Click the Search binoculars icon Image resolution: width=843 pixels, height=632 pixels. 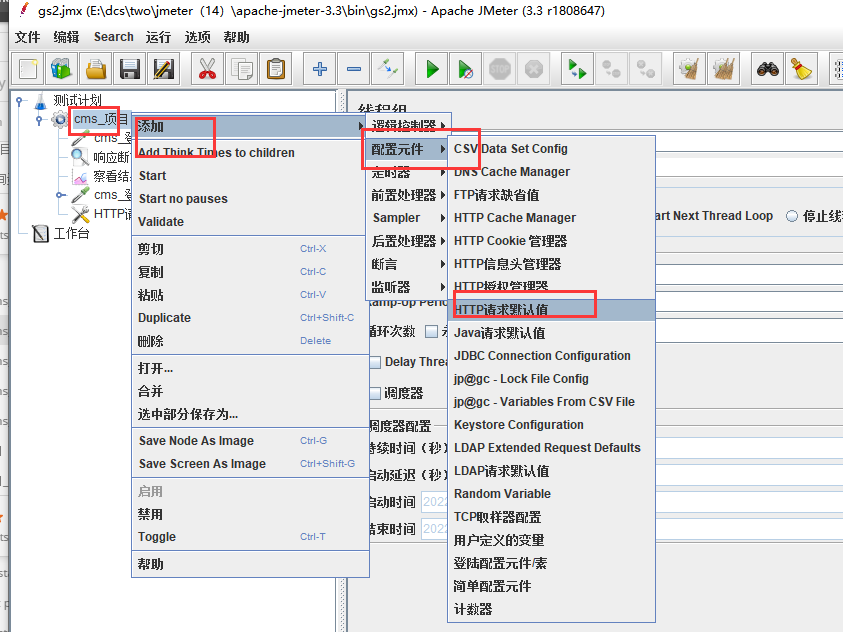tap(767, 69)
